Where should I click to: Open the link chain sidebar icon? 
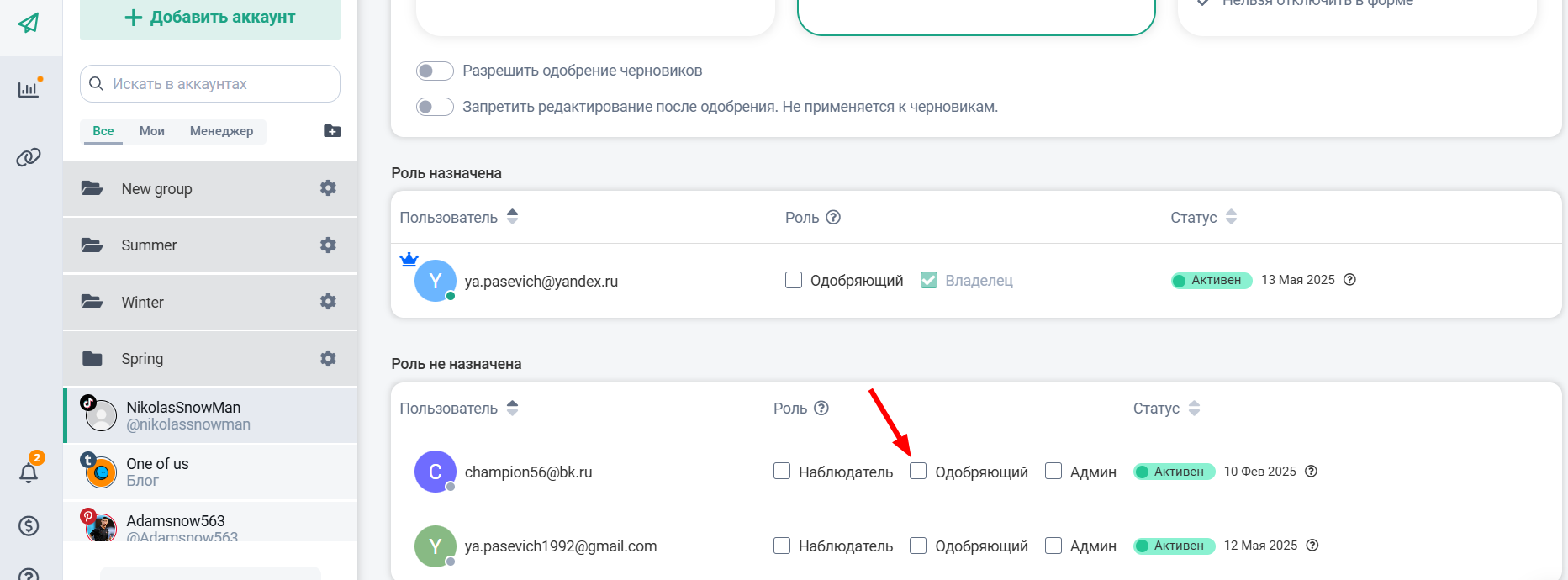click(29, 157)
